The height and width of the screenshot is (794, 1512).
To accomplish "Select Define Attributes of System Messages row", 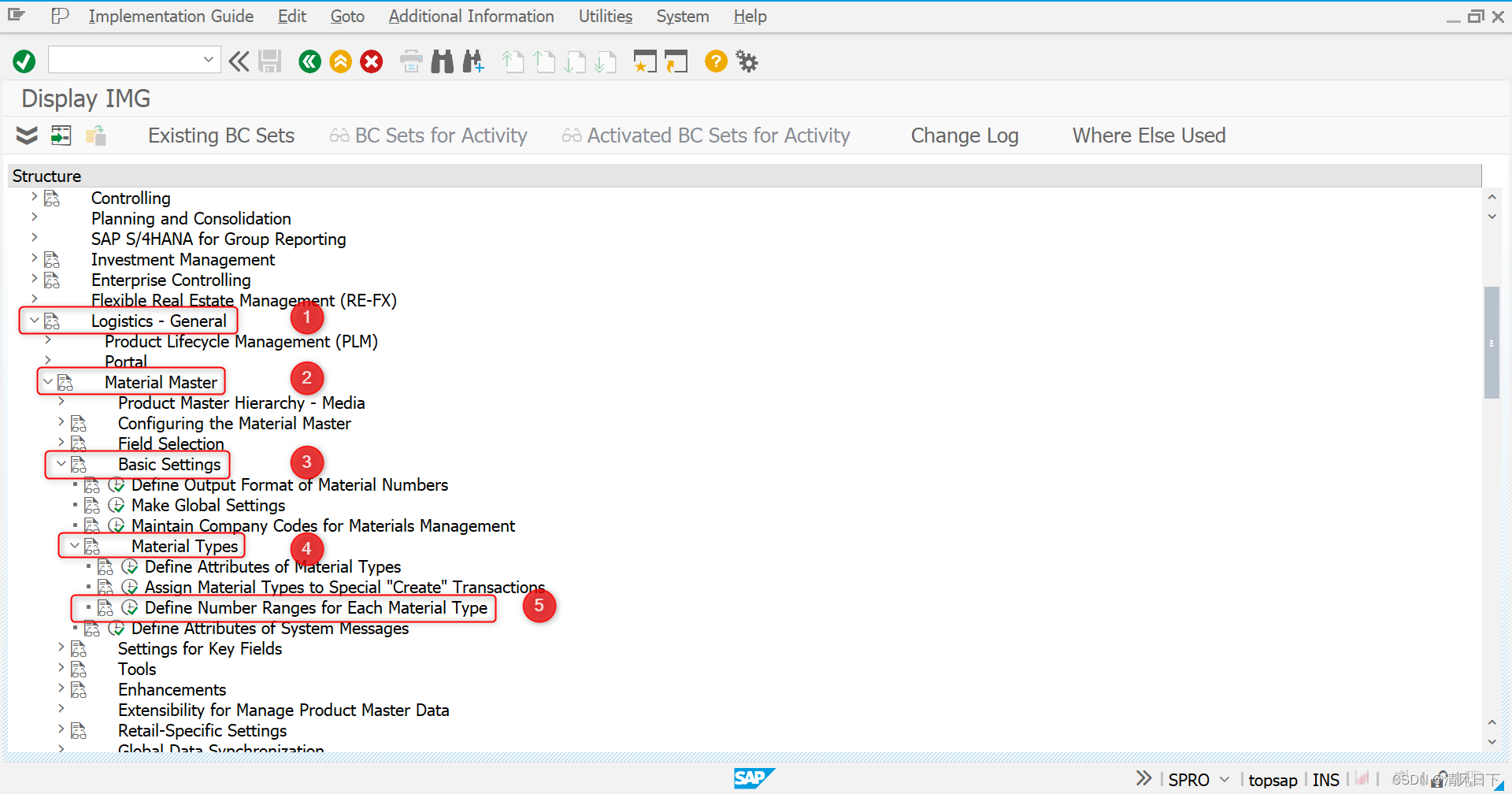I will click(270, 629).
